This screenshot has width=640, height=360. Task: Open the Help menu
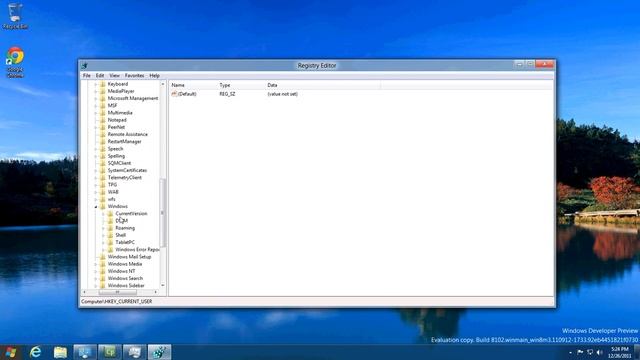click(x=154, y=76)
